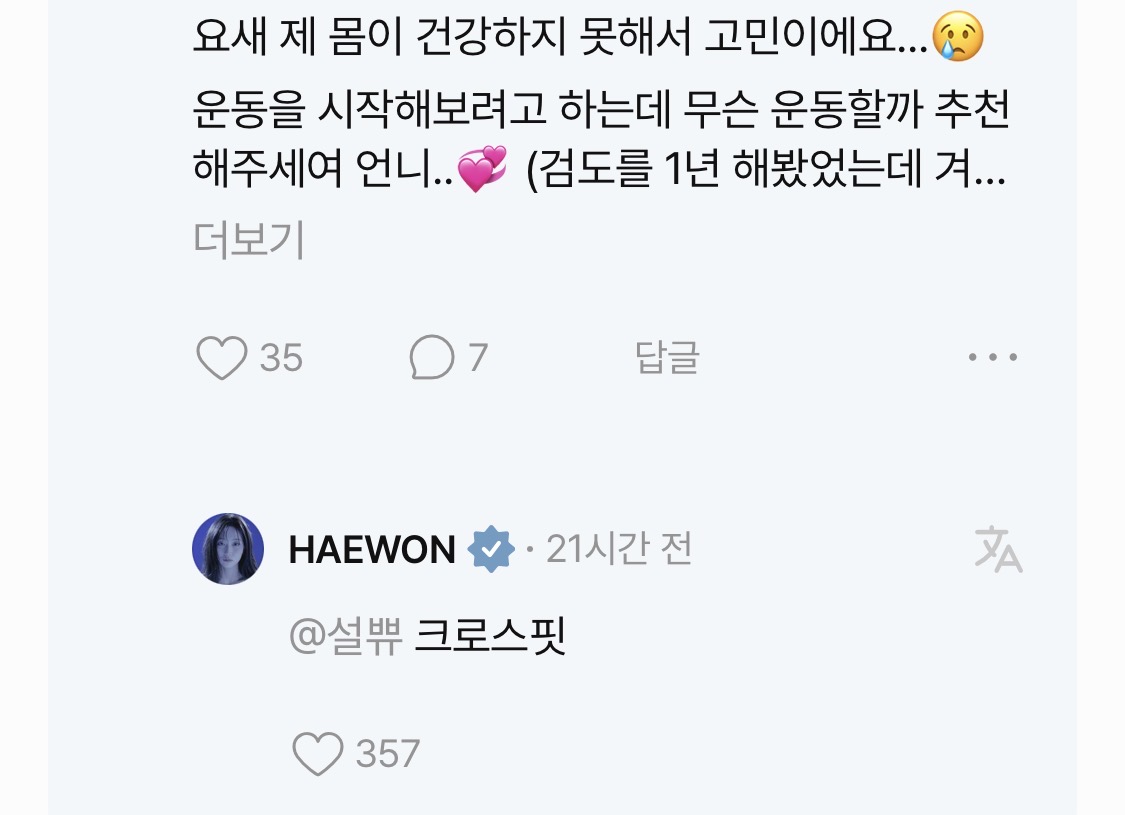This screenshot has width=1125, height=815.
Task: Tap the 답글 reply button
Action: (667, 357)
